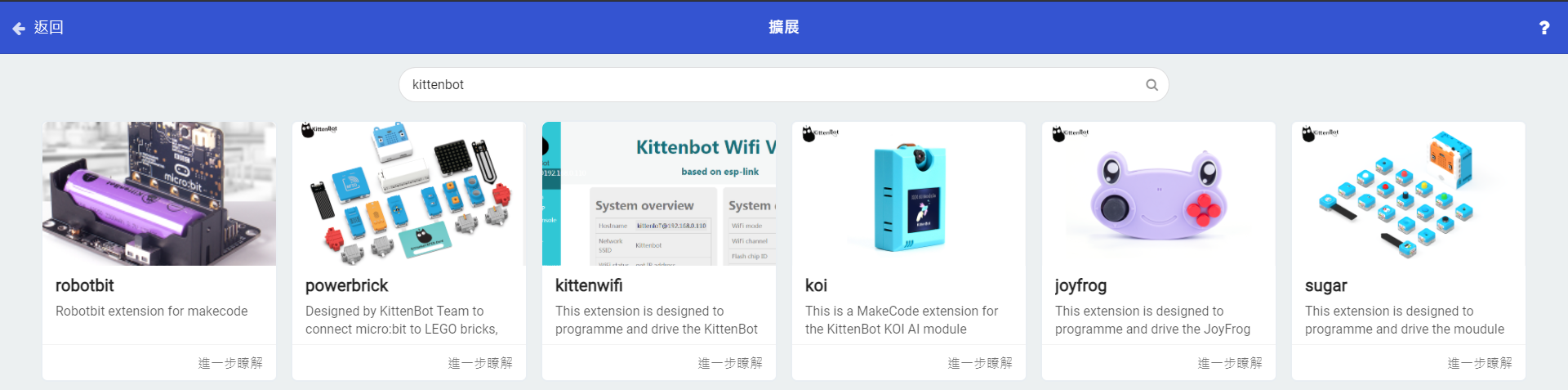Open learn more link for kittenwifi
Viewport: 1568px width, 390px height.
click(730, 363)
